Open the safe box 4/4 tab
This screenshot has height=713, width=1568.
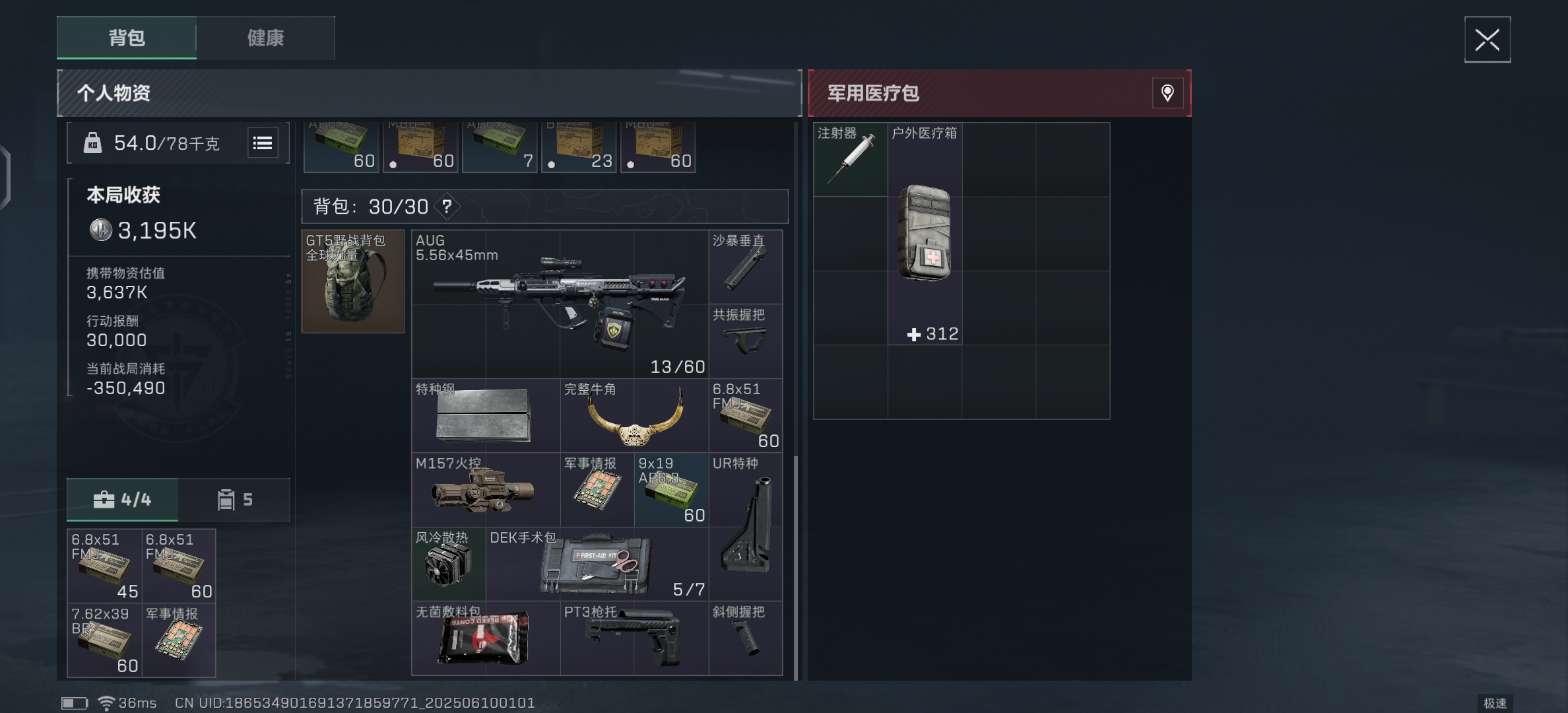click(x=122, y=500)
